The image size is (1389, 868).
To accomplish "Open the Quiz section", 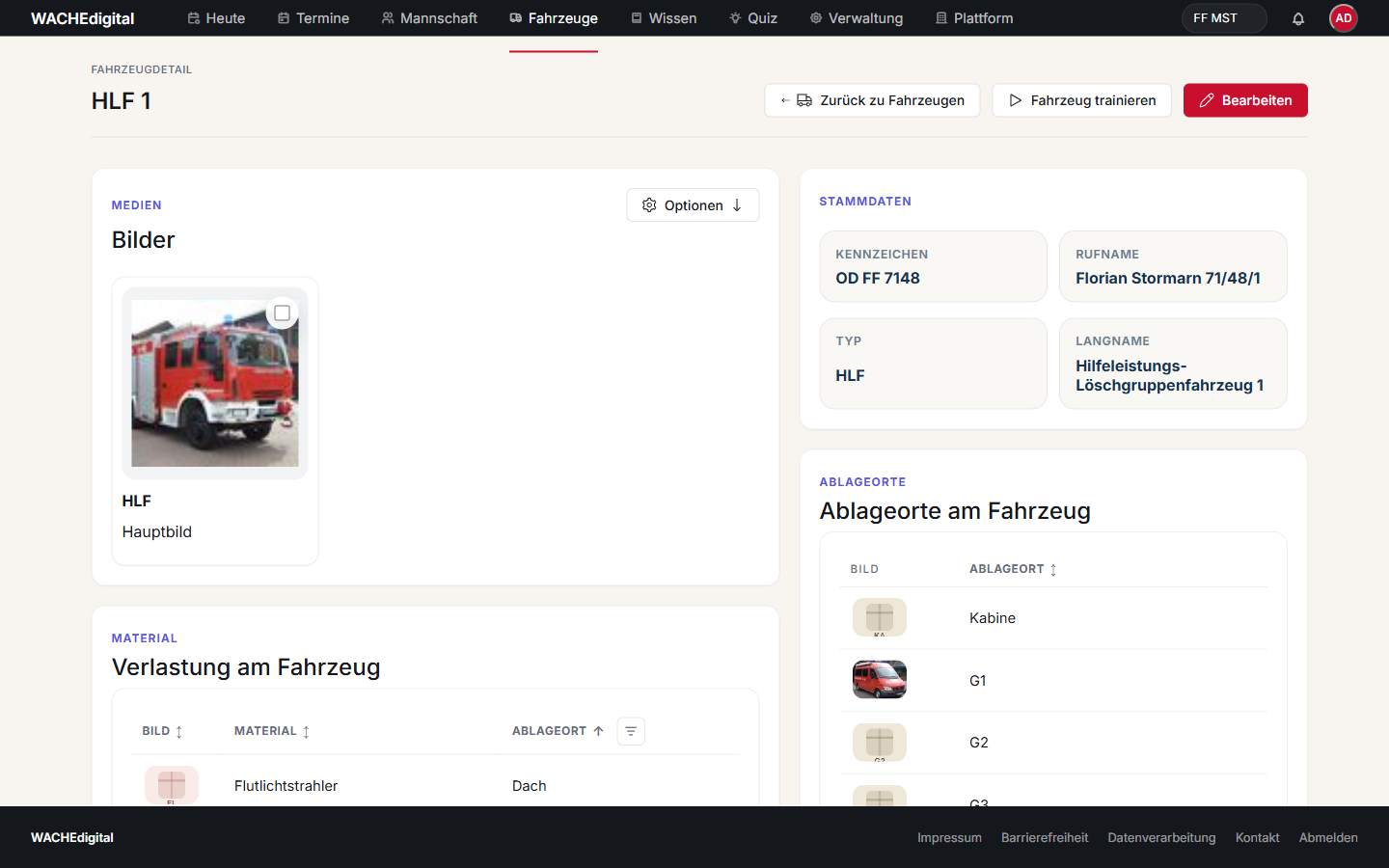I will [753, 18].
